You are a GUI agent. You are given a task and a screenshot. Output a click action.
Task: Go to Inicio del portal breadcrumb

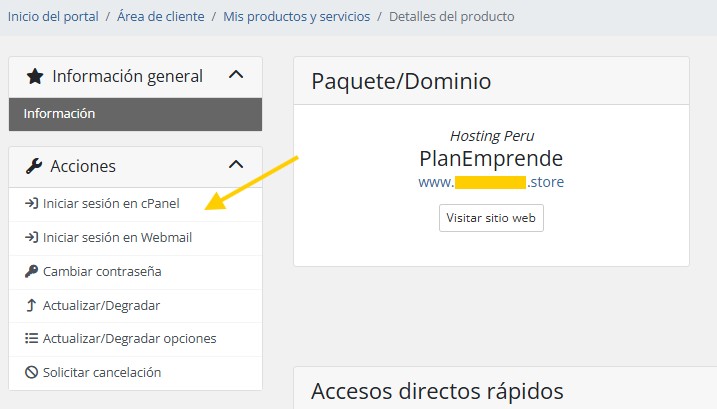tap(53, 16)
